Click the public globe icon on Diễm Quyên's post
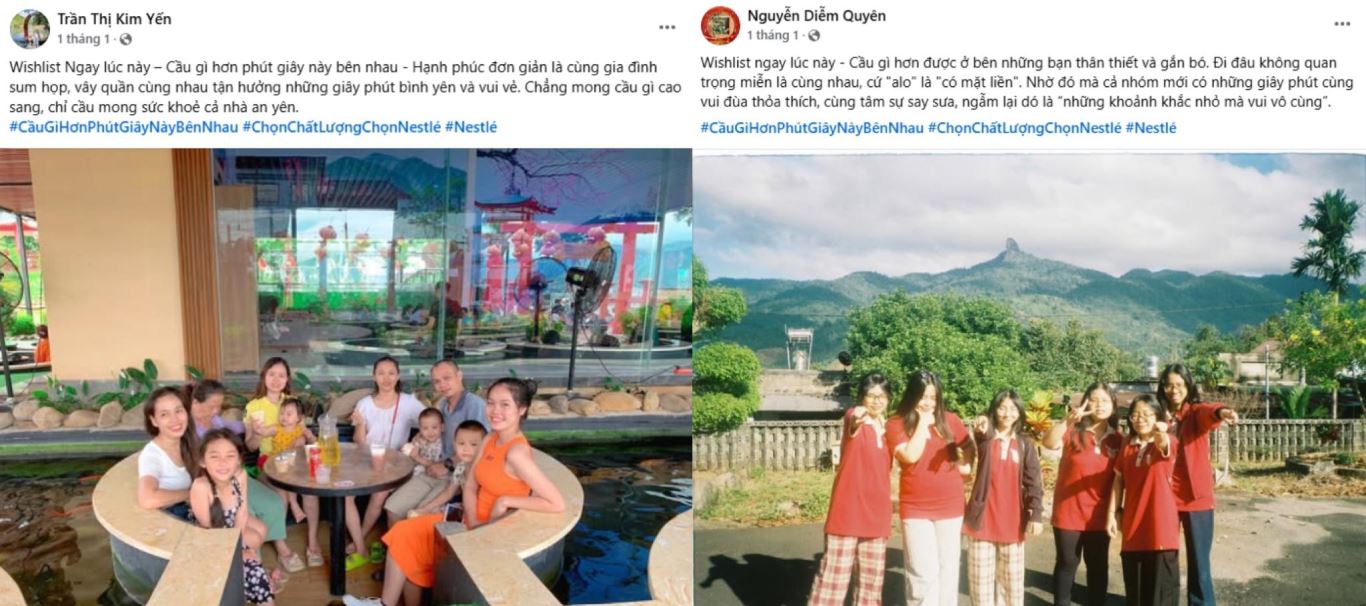 coord(815,36)
